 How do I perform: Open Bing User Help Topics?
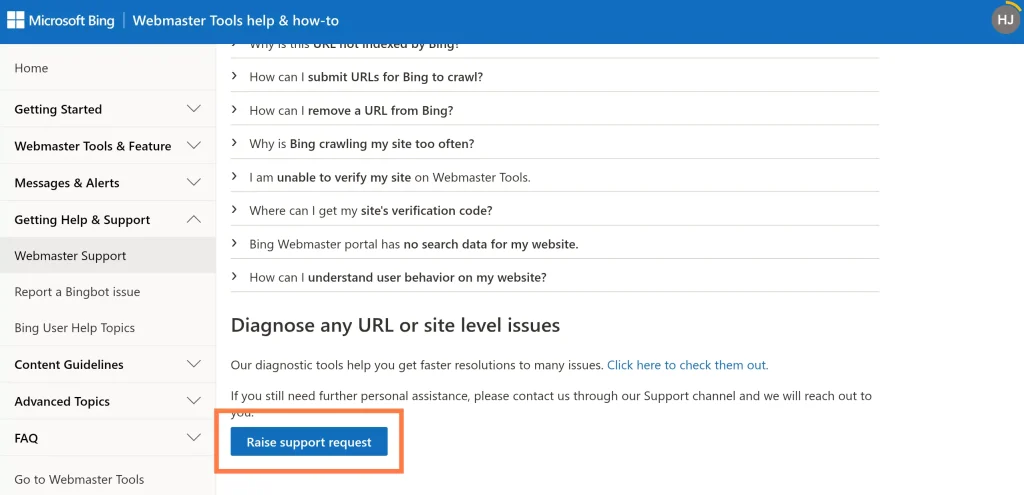coord(74,328)
